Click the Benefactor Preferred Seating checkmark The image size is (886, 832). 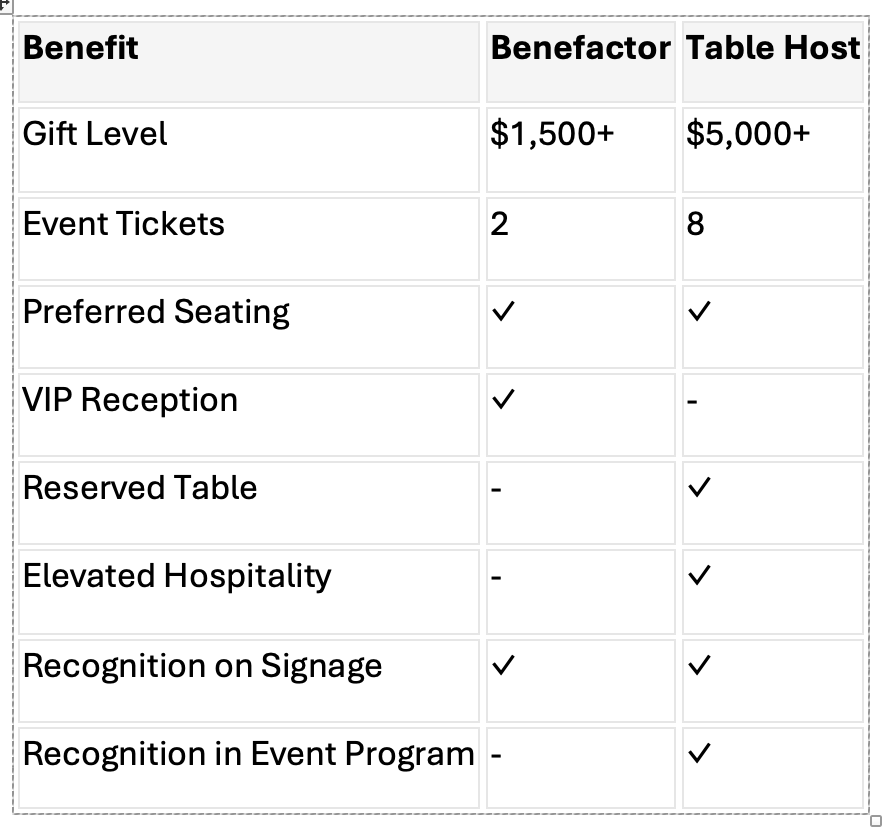(503, 311)
